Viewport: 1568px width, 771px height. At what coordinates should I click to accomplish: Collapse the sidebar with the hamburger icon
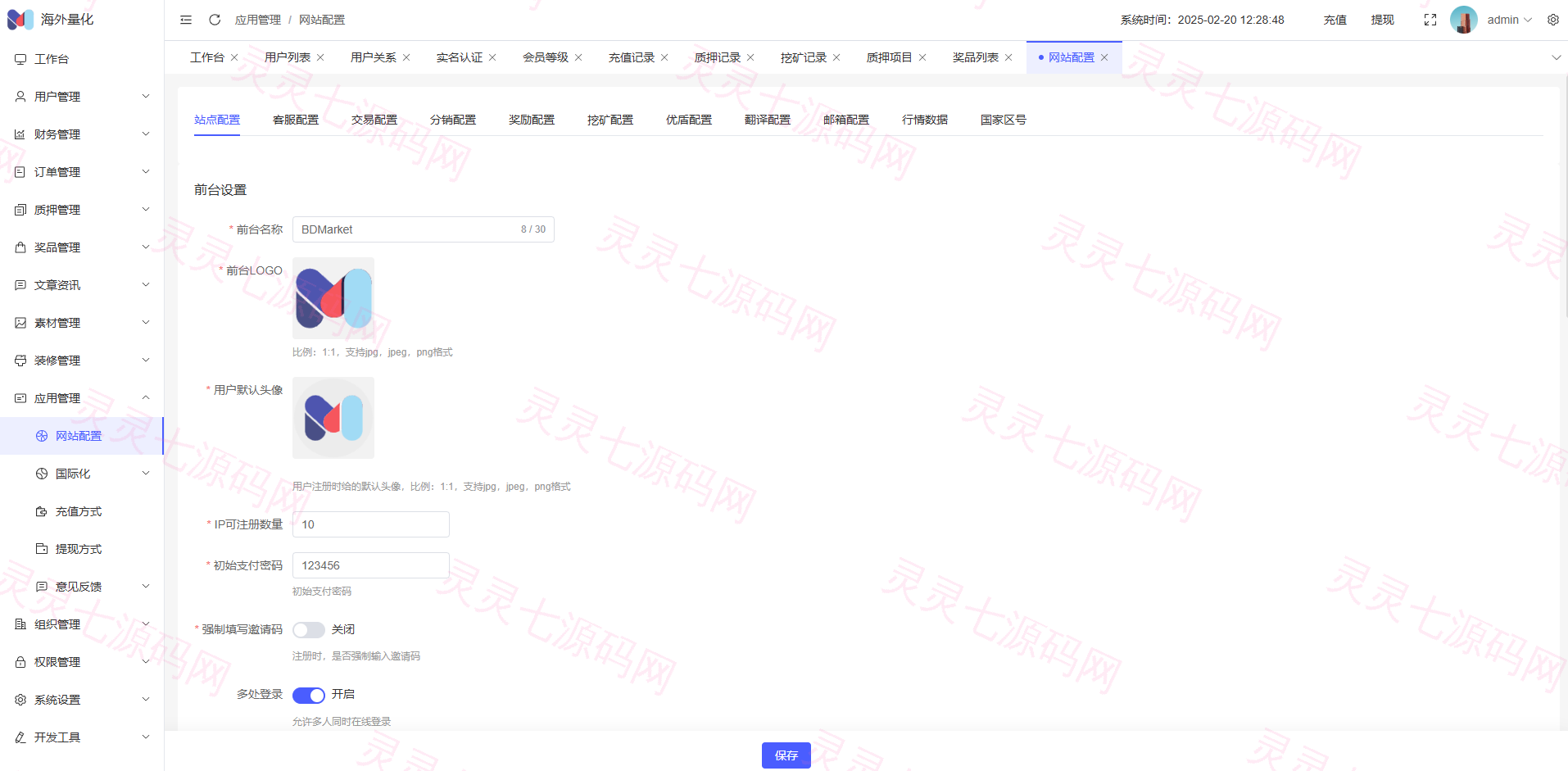pos(186,20)
